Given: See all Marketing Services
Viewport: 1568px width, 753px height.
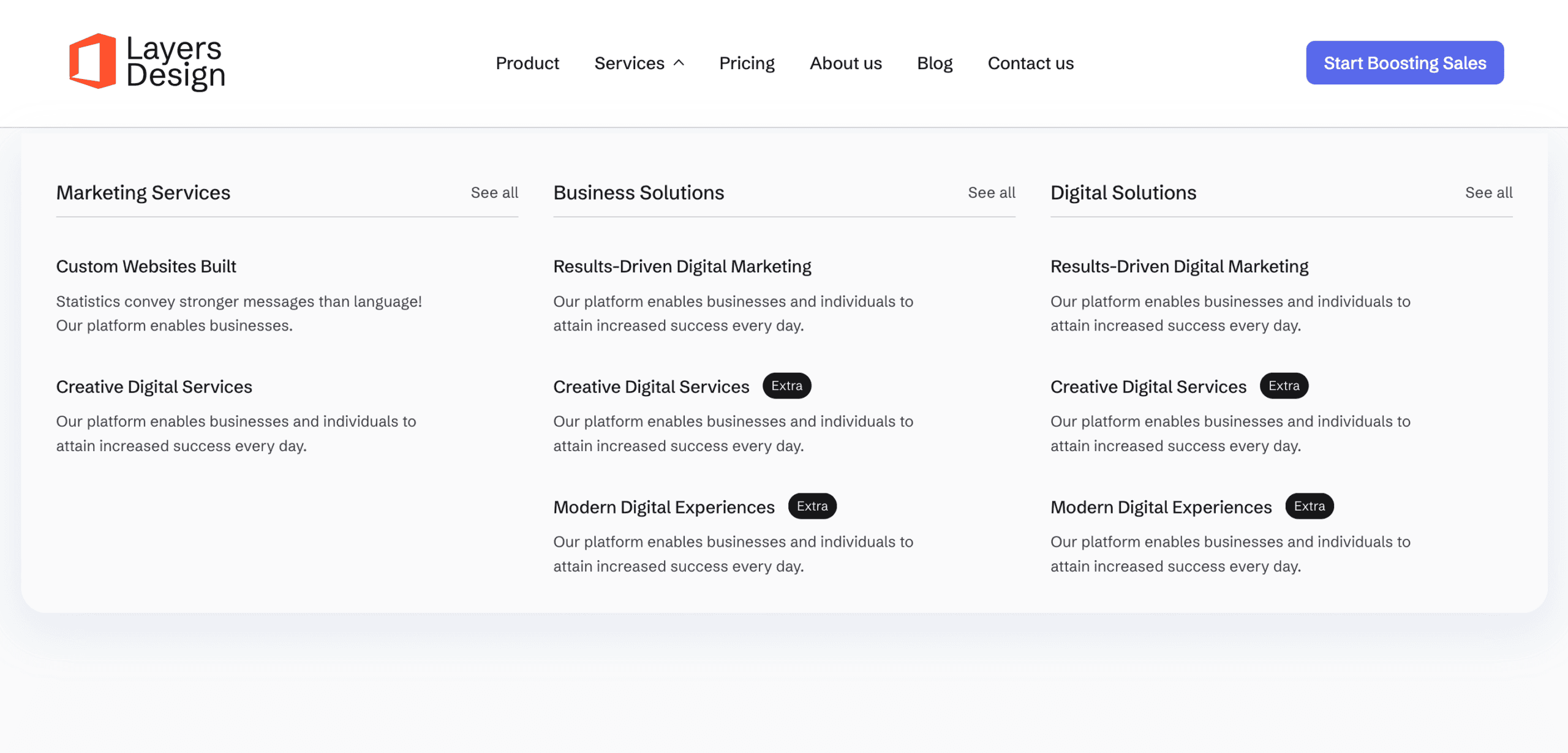Looking at the screenshot, I should [x=494, y=193].
